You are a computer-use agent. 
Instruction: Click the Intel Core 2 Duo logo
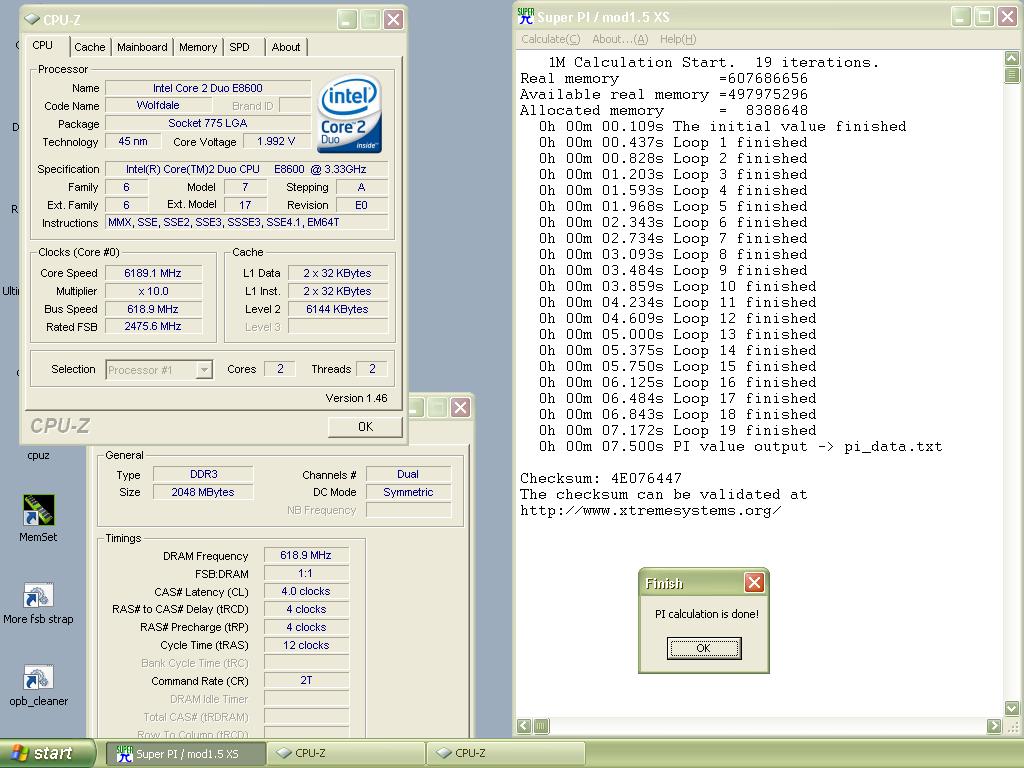(349, 114)
